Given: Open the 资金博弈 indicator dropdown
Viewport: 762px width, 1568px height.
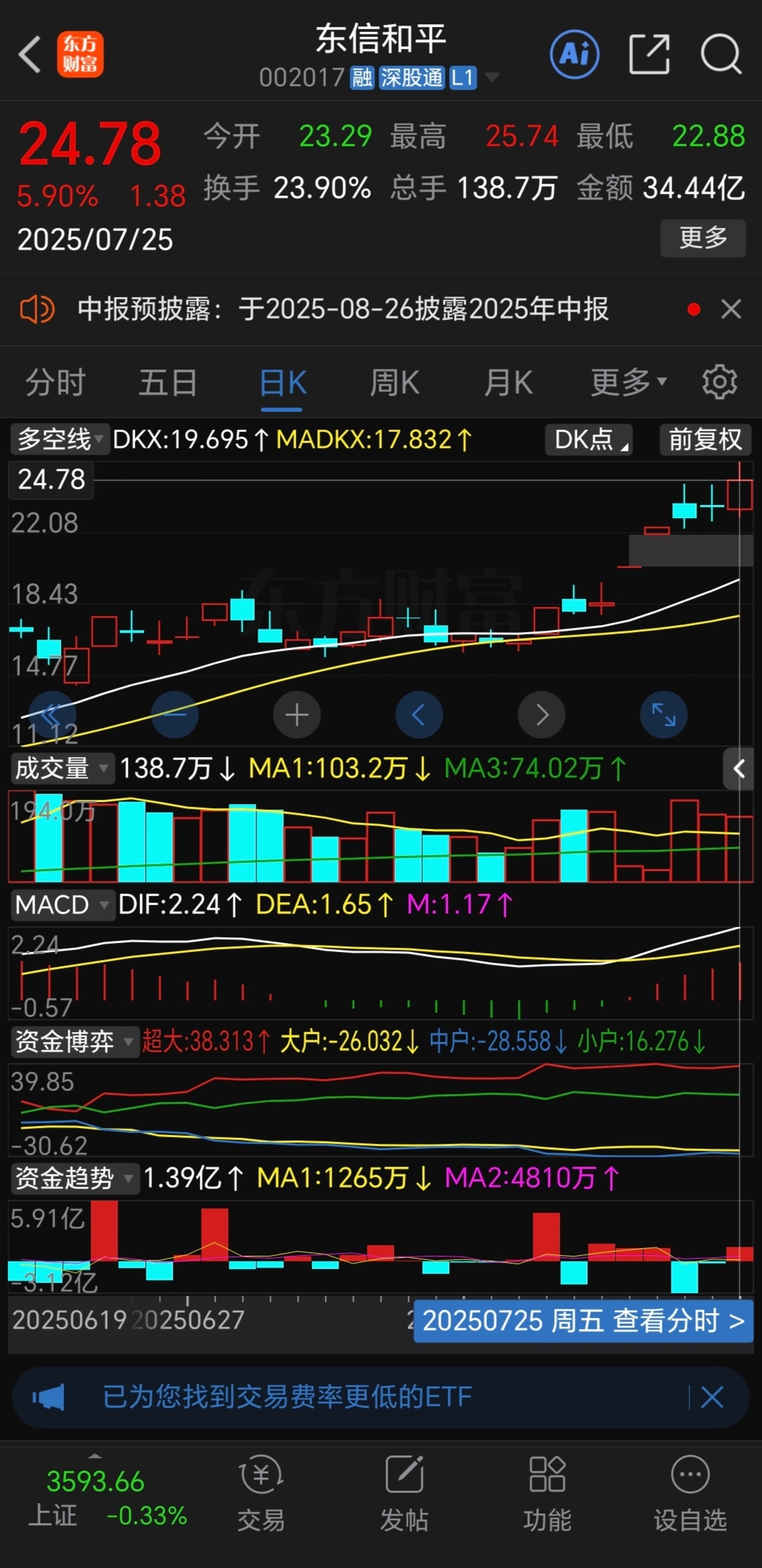Looking at the screenshot, I should click(74, 1042).
